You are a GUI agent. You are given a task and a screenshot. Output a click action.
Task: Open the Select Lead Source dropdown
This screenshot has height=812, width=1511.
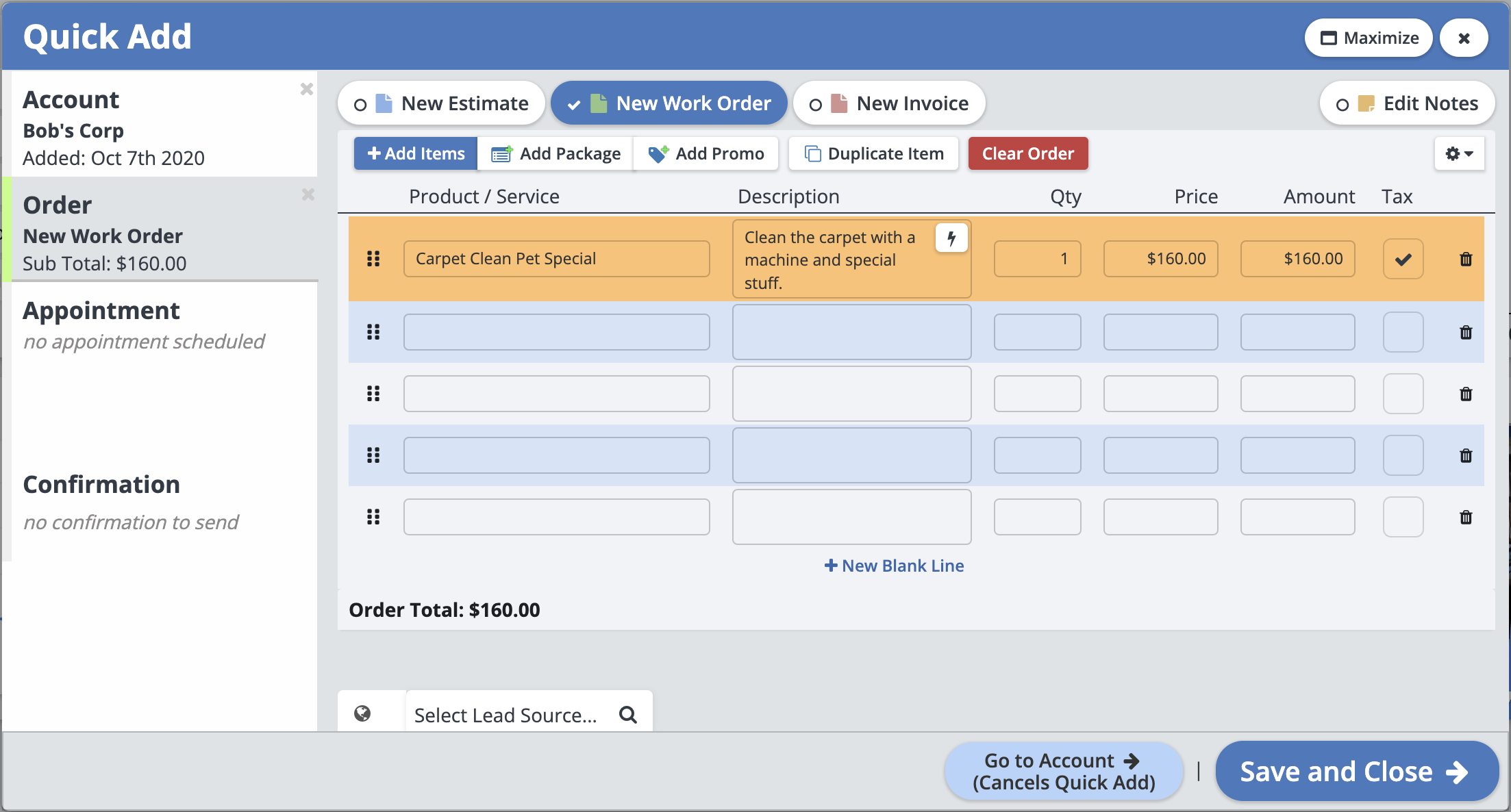(x=505, y=715)
